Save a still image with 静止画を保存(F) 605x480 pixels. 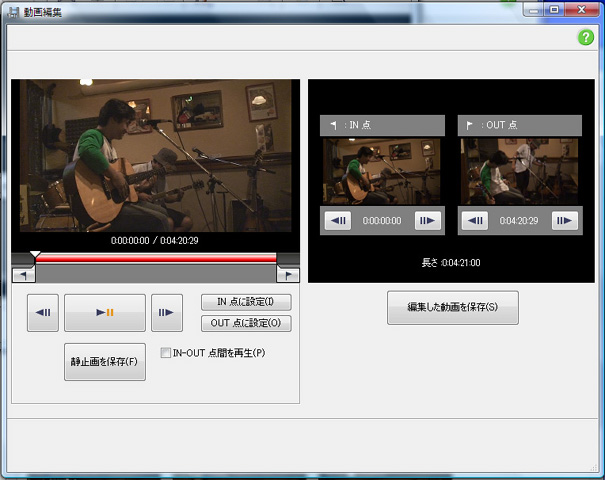coord(105,361)
